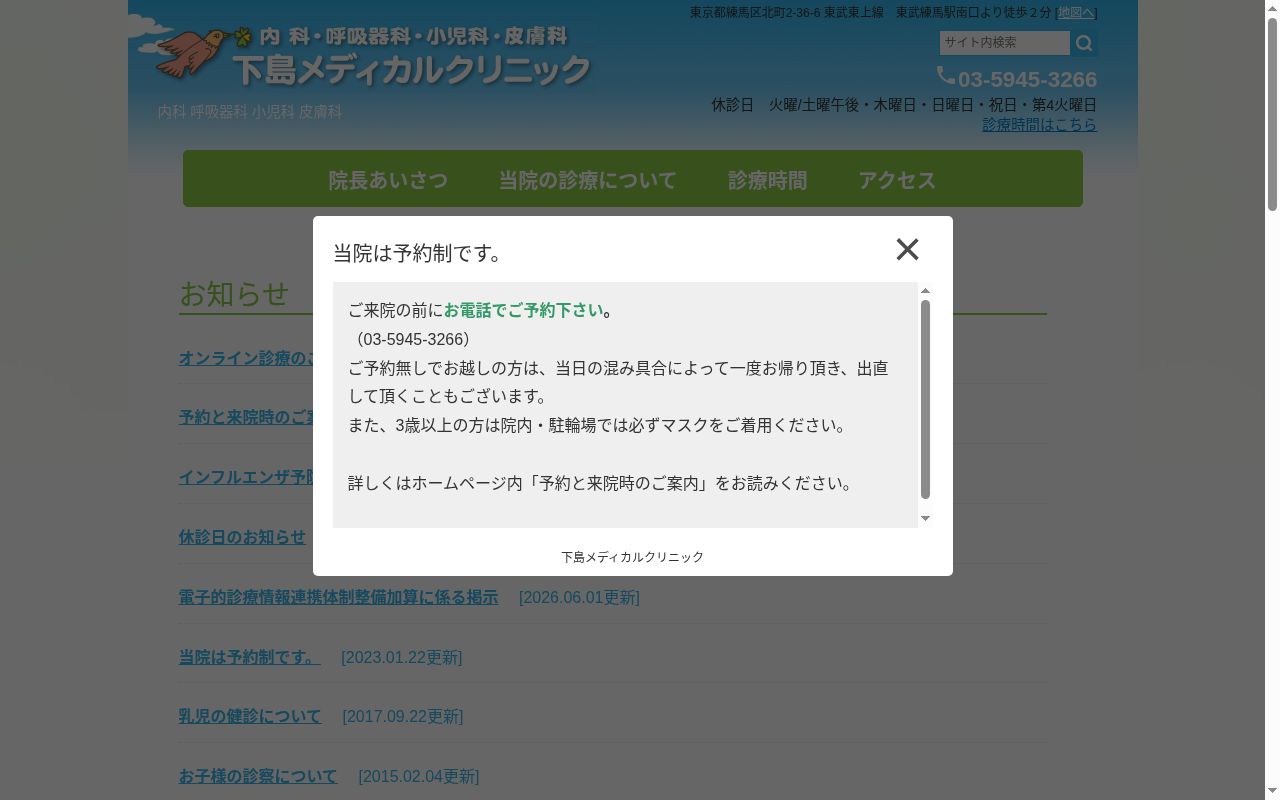Click the 内科 呼吸器科 小児科 皮膚科 subtitle
The image size is (1280, 800).
tap(250, 112)
